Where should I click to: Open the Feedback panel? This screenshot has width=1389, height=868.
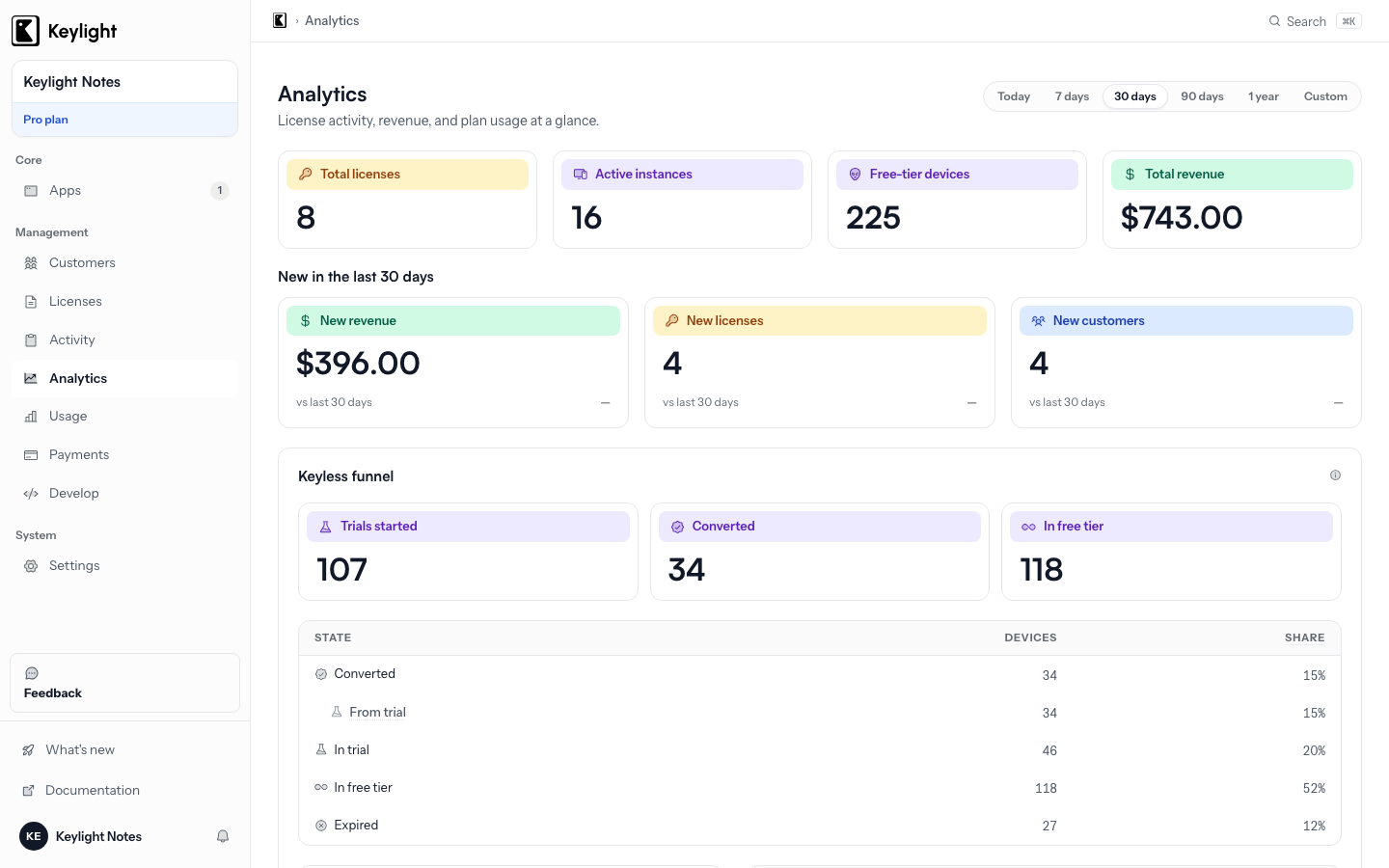pos(124,683)
